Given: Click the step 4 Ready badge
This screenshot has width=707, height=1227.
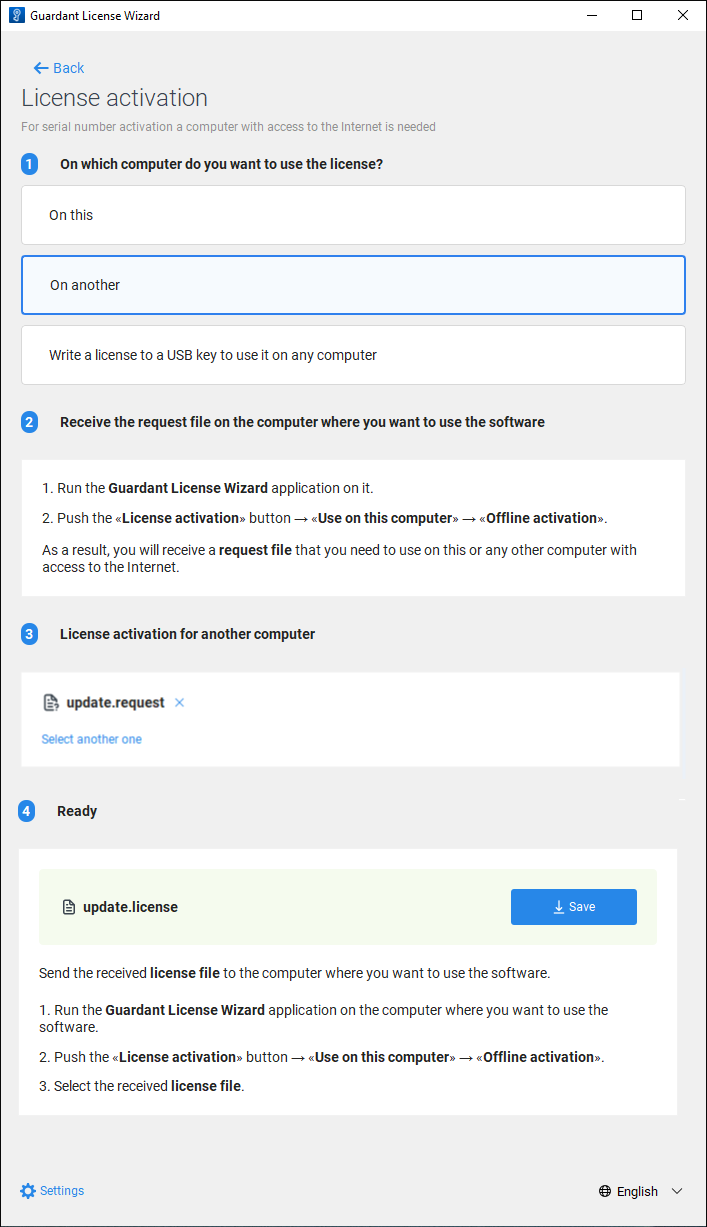Looking at the screenshot, I should pyautogui.click(x=27, y=811).
